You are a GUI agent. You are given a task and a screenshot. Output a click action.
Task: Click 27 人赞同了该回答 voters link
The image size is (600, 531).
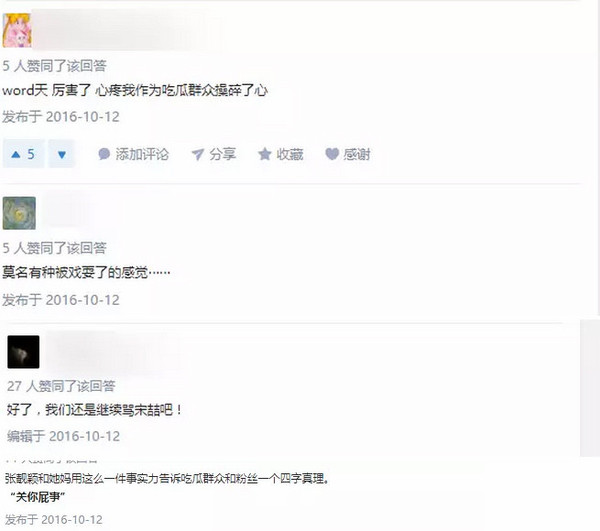tap(61, 386)
